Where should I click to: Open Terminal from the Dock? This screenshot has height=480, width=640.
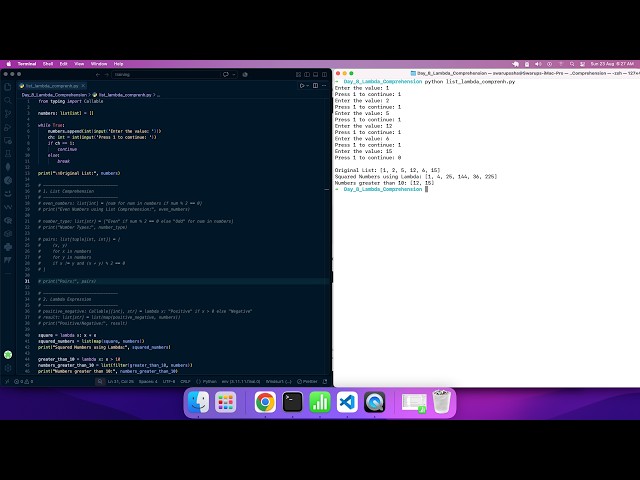(293, 402)
